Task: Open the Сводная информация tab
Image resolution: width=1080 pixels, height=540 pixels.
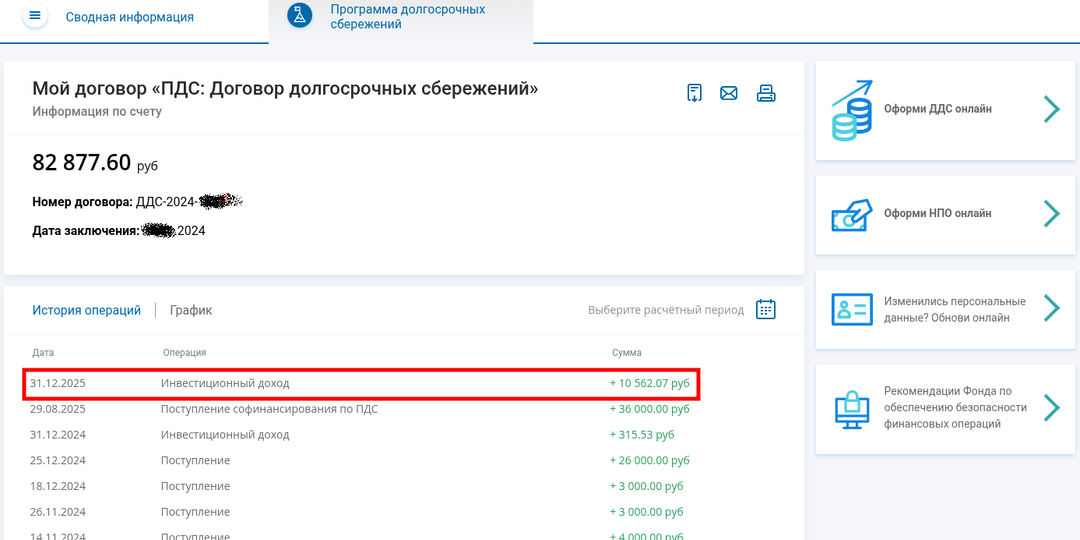Action: point(129,17)
